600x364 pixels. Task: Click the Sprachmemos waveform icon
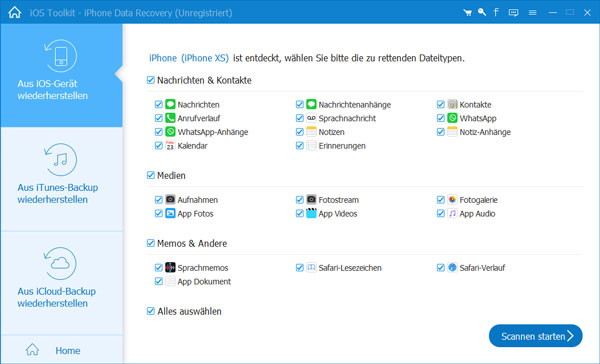pos(170,267)
